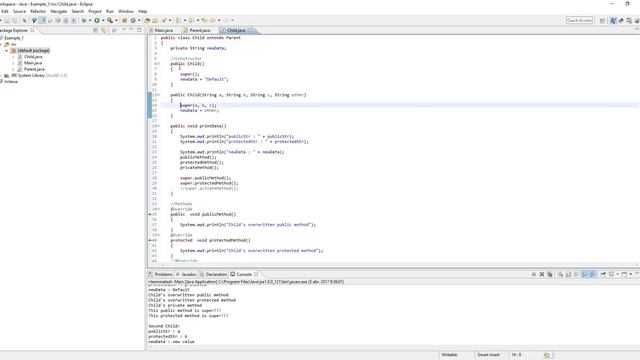Screen dimensions: 640x360
Task: Collapse the (default package) tree node
Action: pos(7,51)
